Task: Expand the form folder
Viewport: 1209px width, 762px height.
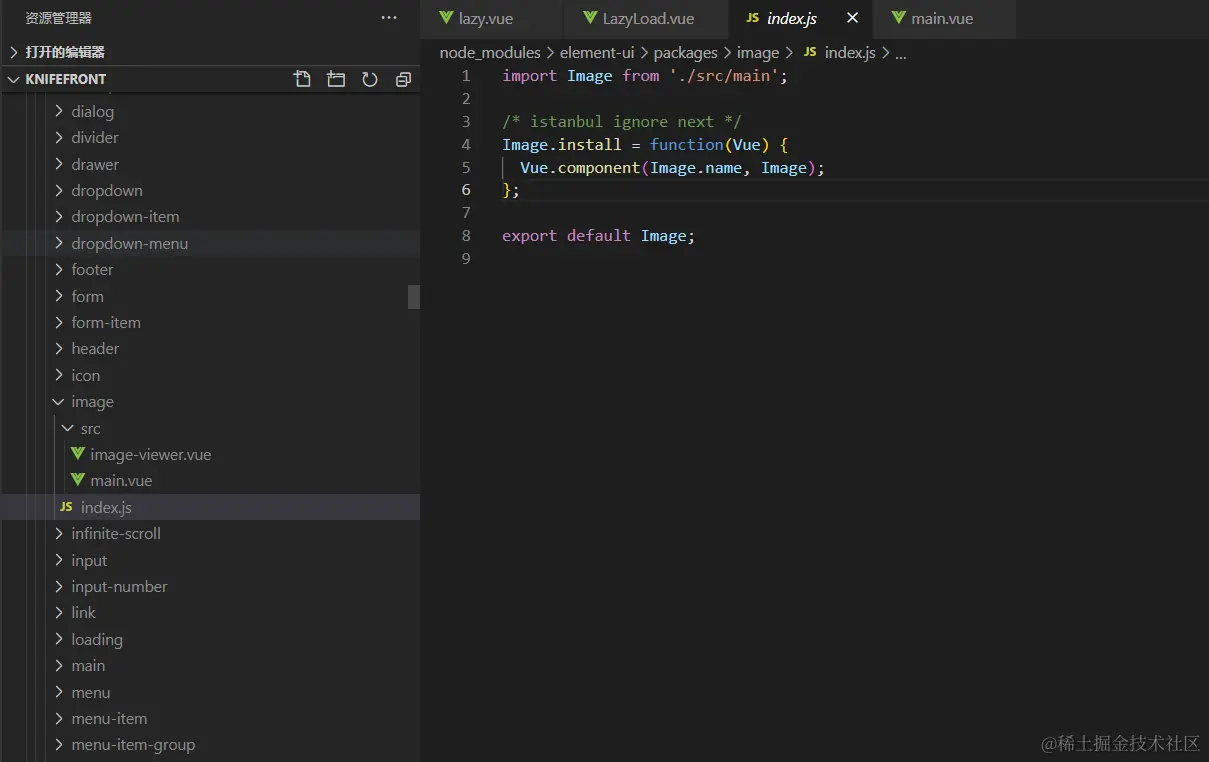Action: click(210, 296)
